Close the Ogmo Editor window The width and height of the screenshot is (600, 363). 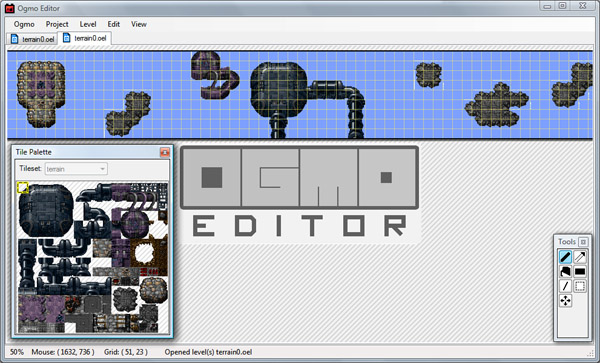pyautogui.click(x=583, y=6)
